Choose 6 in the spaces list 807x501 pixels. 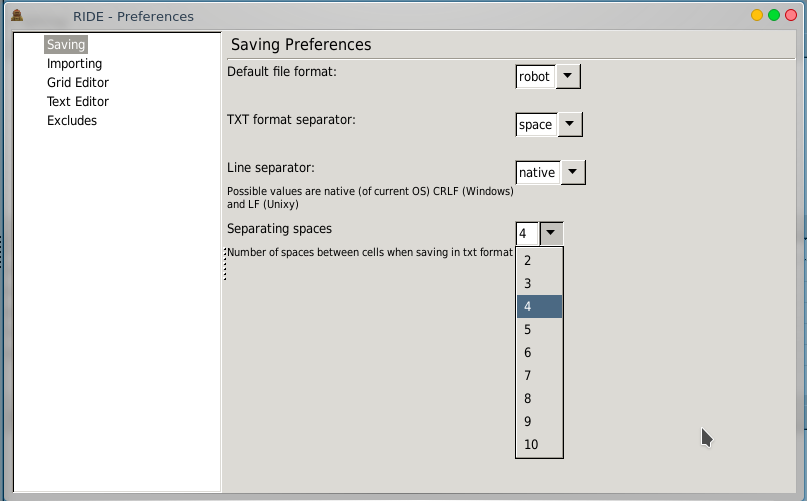click(x=539, y=353)
